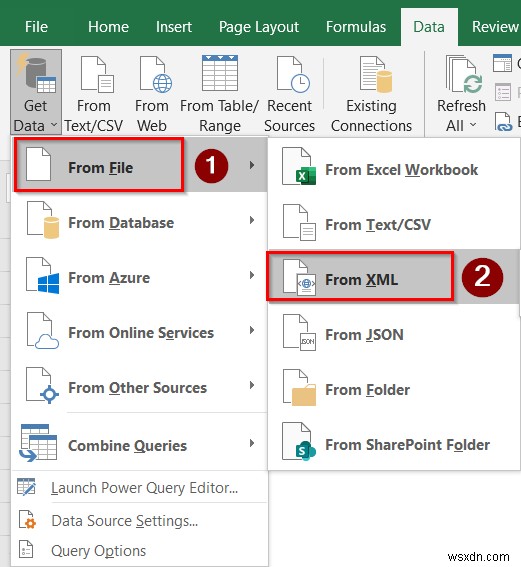Expand the From File submenu arrow
Viewport: 521px width, 567px height.
[252, 165]
